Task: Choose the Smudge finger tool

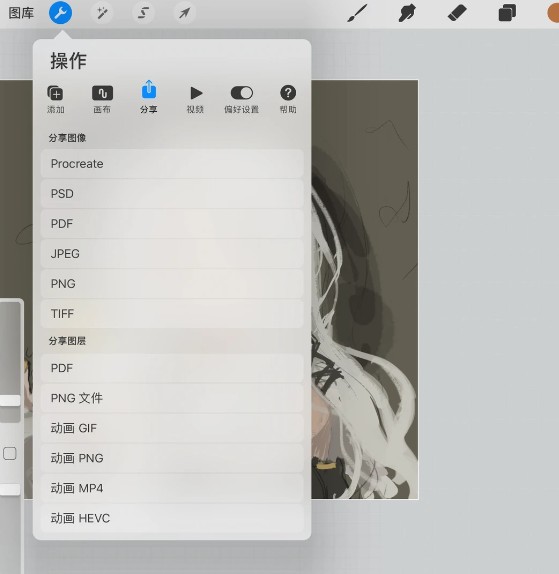Action: click(x=407, y=13)
